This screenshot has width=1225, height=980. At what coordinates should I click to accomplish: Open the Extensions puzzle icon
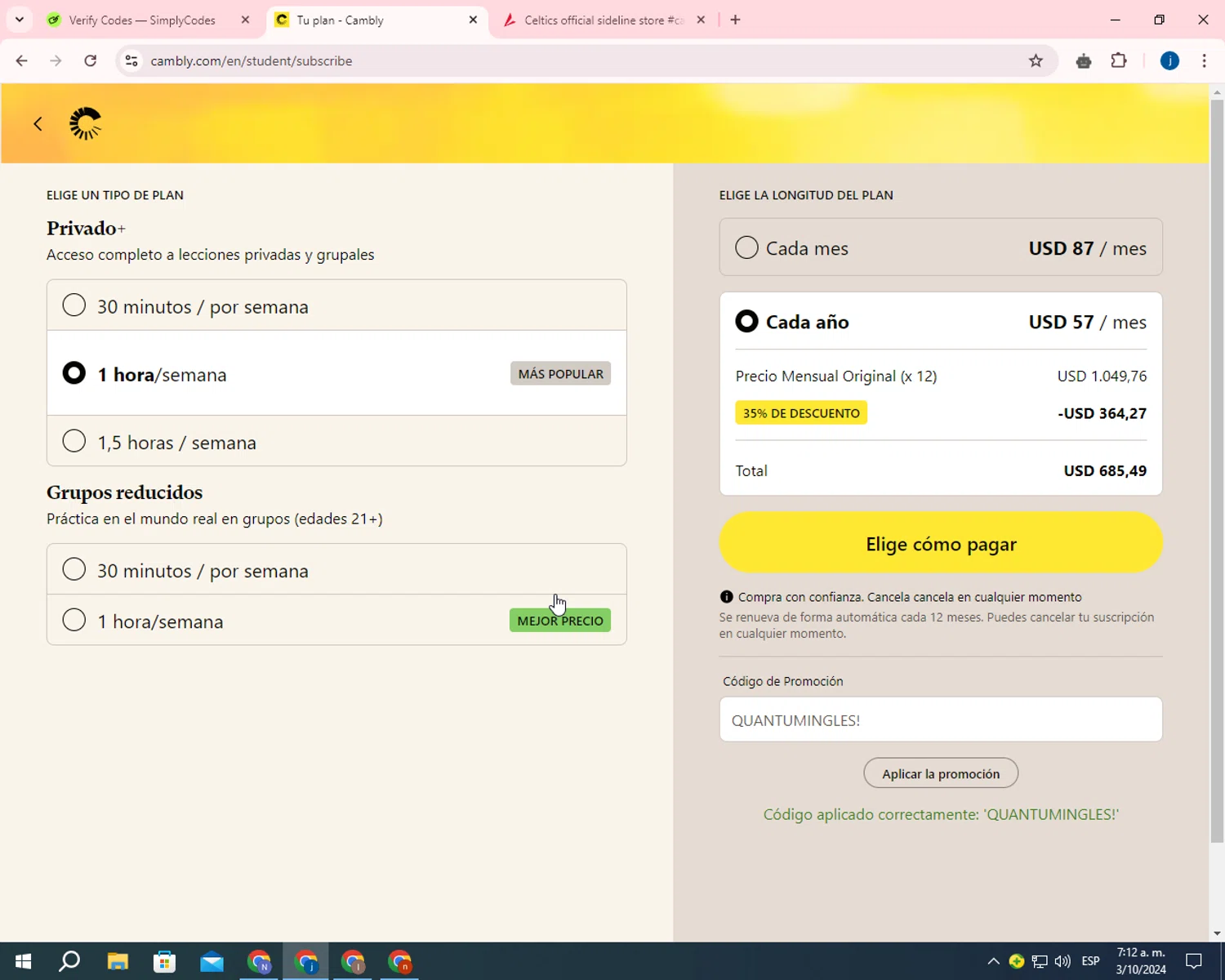(1119, 60)
